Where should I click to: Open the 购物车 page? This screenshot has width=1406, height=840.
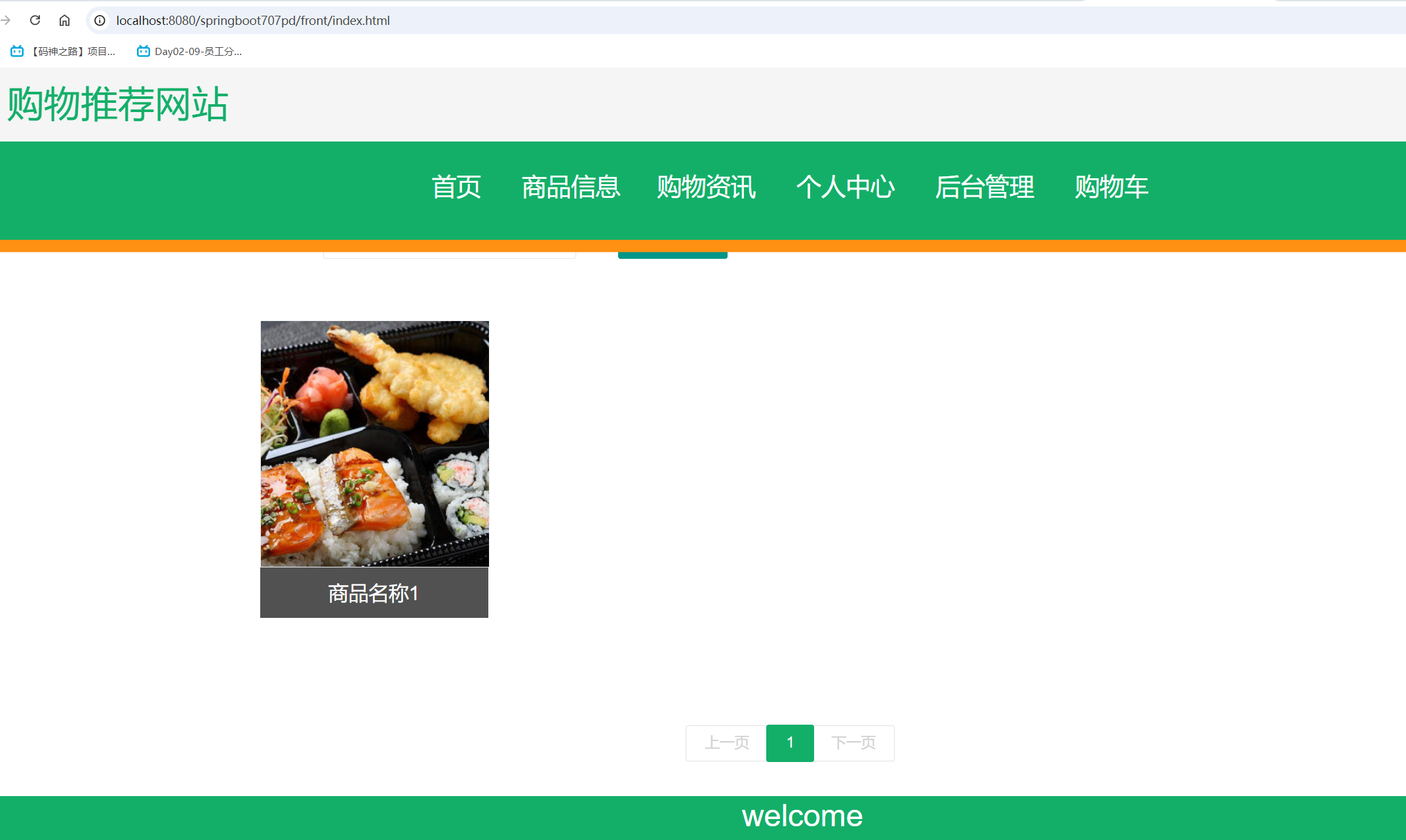1111,188
